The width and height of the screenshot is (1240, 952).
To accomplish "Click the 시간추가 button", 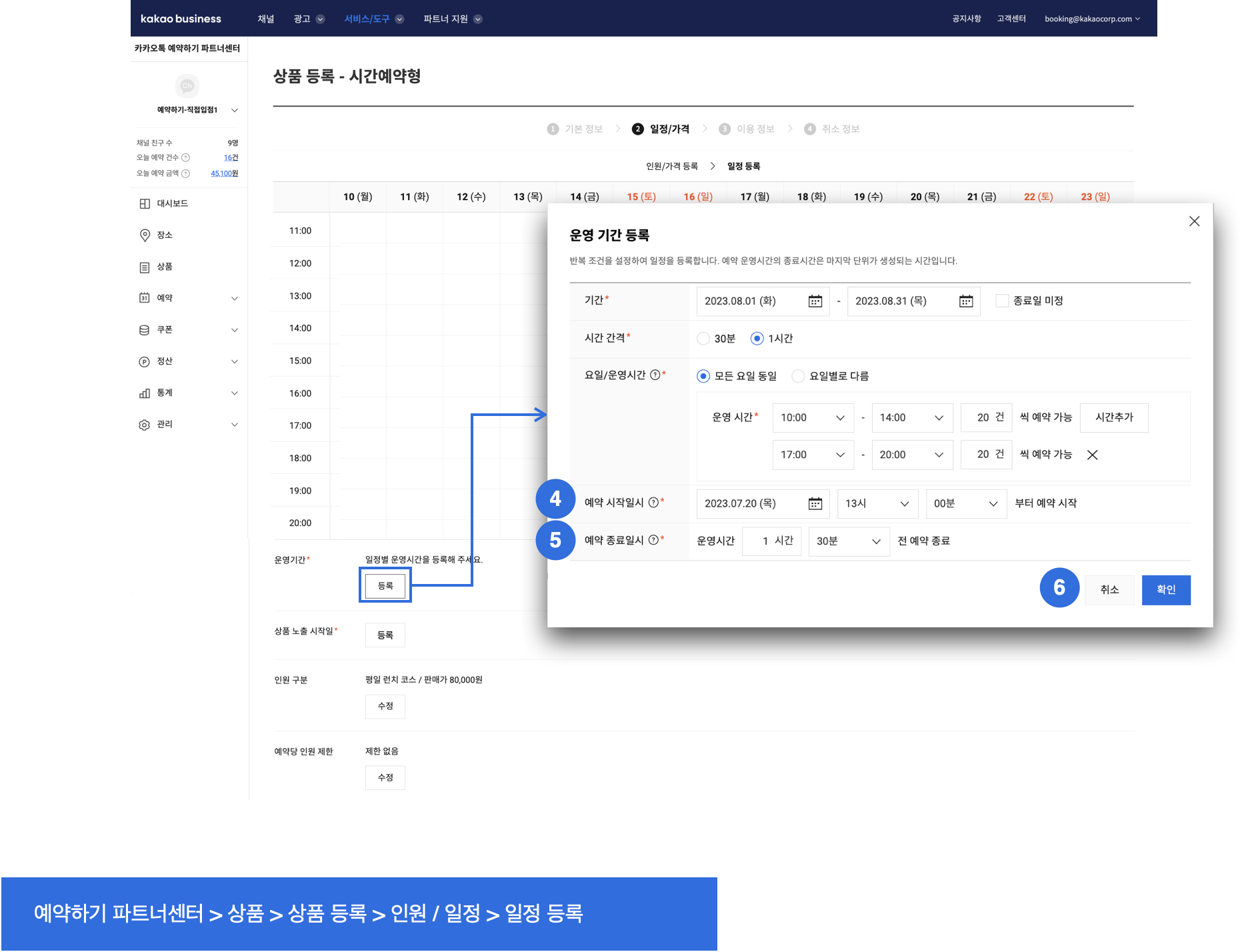I will coord(1113,418).
